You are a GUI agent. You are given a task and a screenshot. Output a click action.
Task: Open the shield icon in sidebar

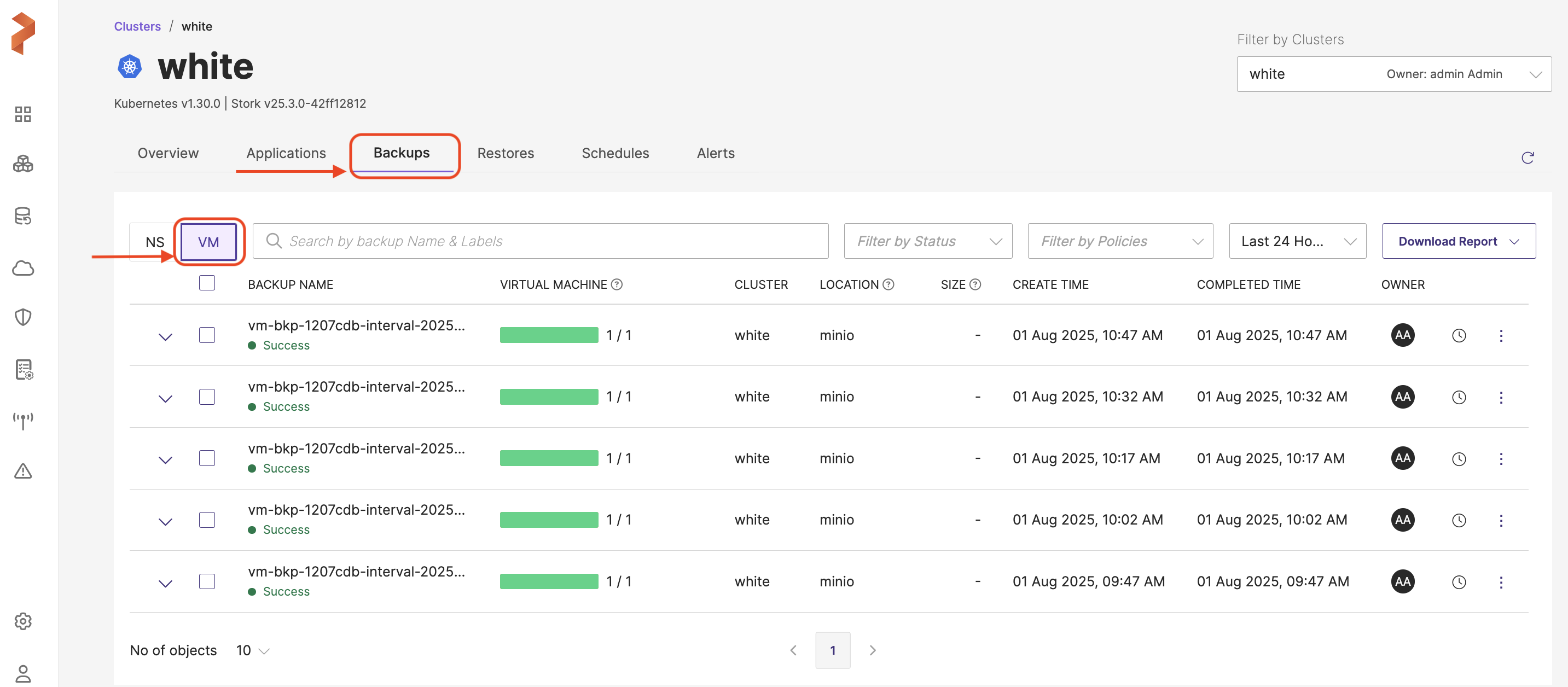(23, 317)
